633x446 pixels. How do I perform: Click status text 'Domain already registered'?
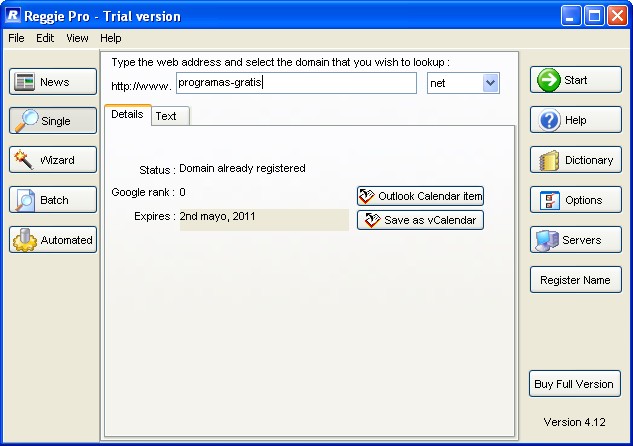click(x=242, y=168)
